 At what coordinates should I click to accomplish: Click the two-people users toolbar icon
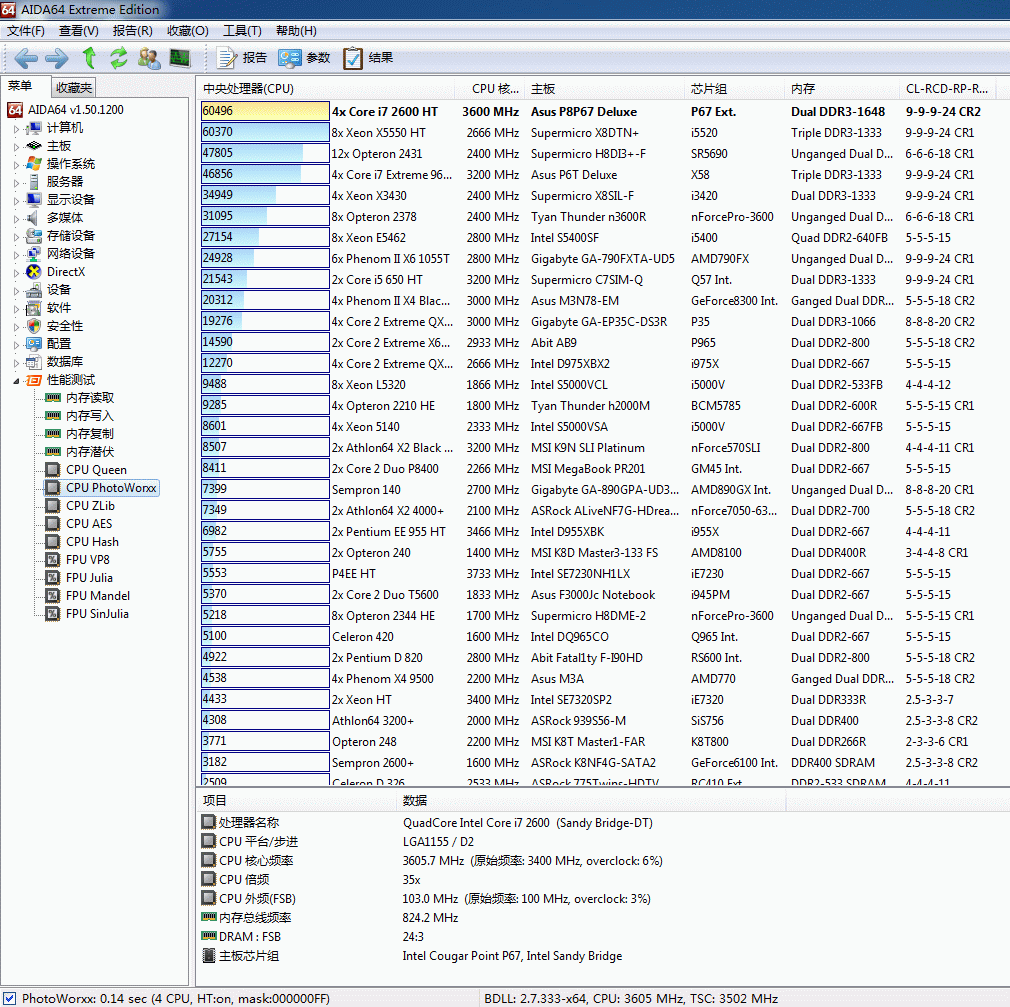click(149, 58)
